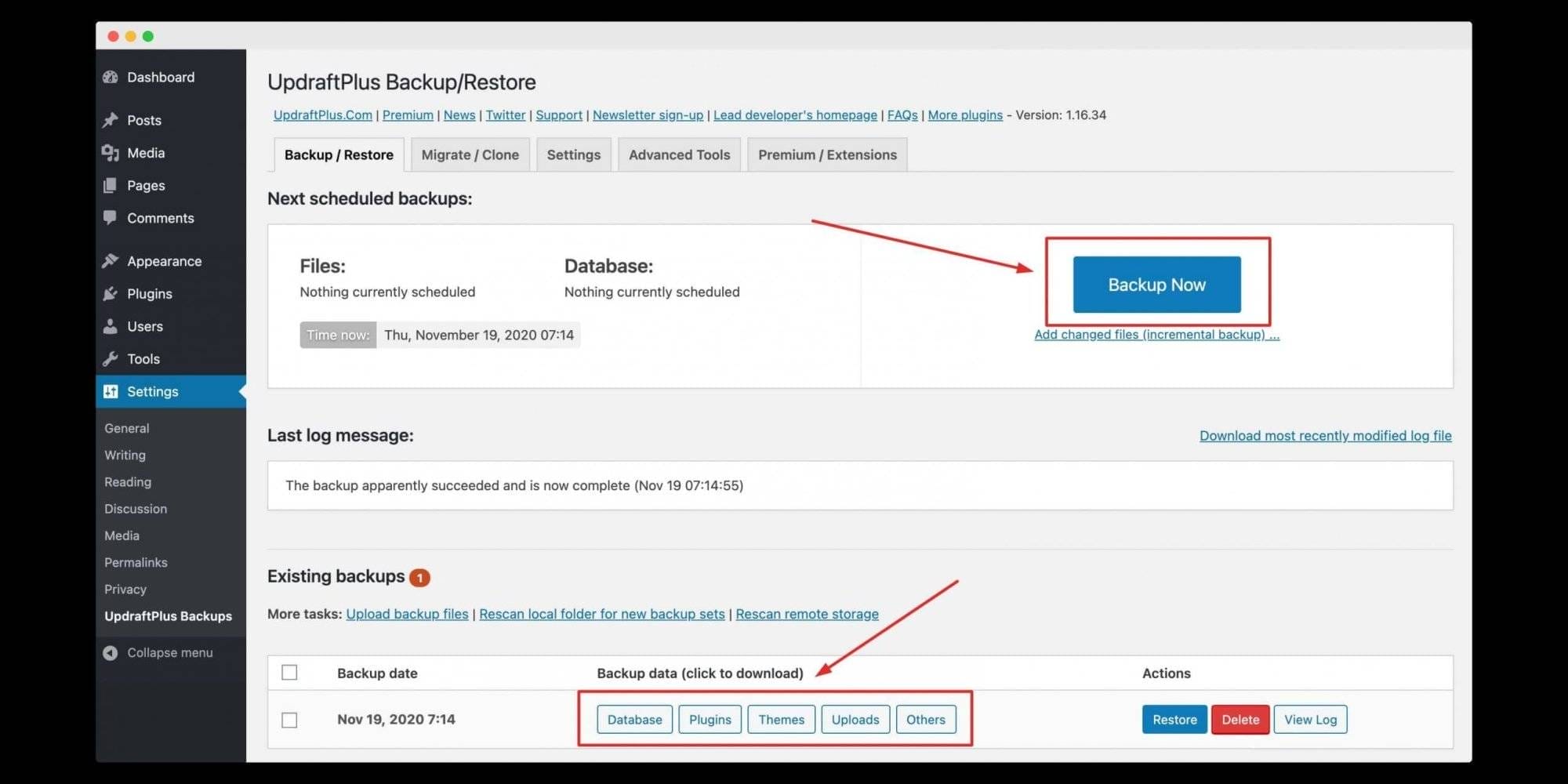Tick the select-all checkbox in backup table header
This screenshot has height=784, width=1568.
pos(289,673)
